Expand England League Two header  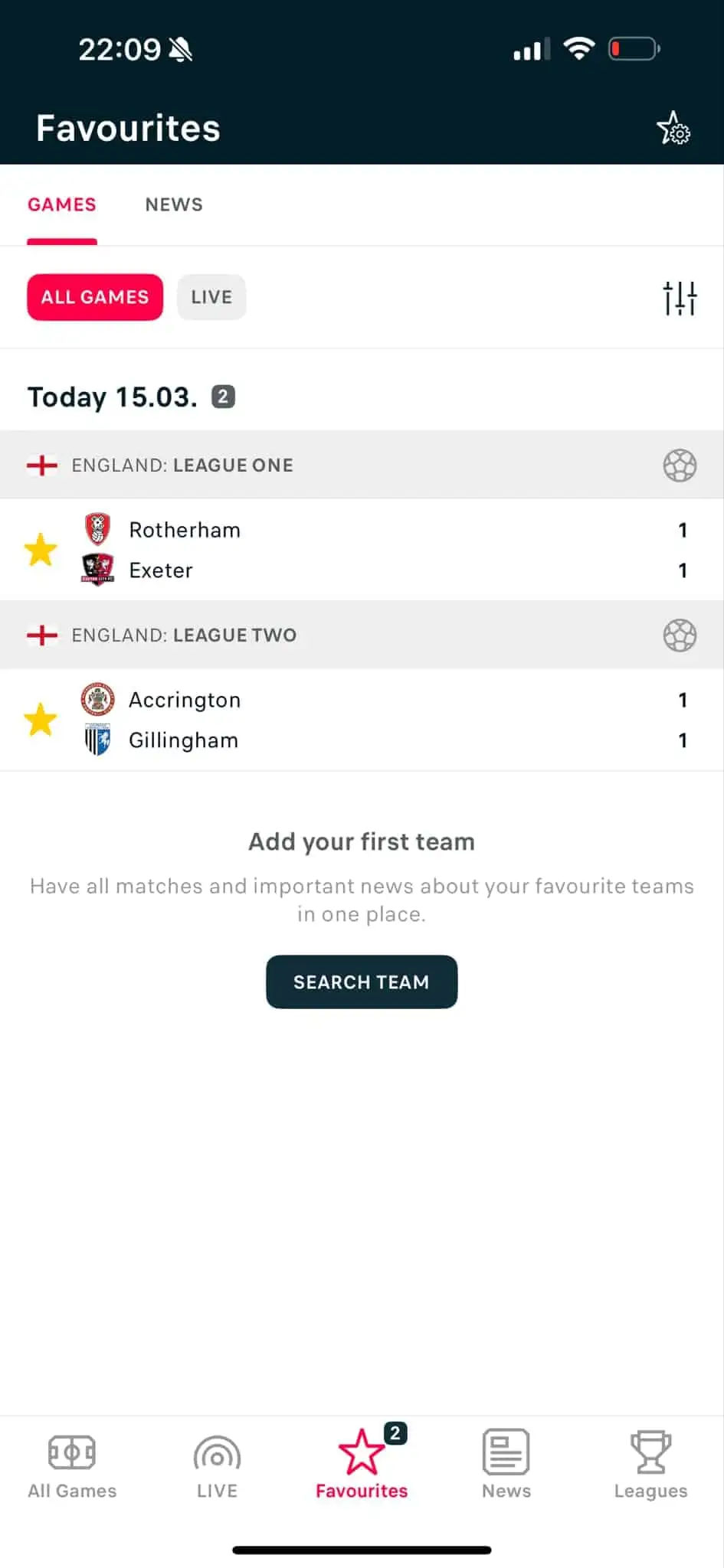(x=184, y=635)
